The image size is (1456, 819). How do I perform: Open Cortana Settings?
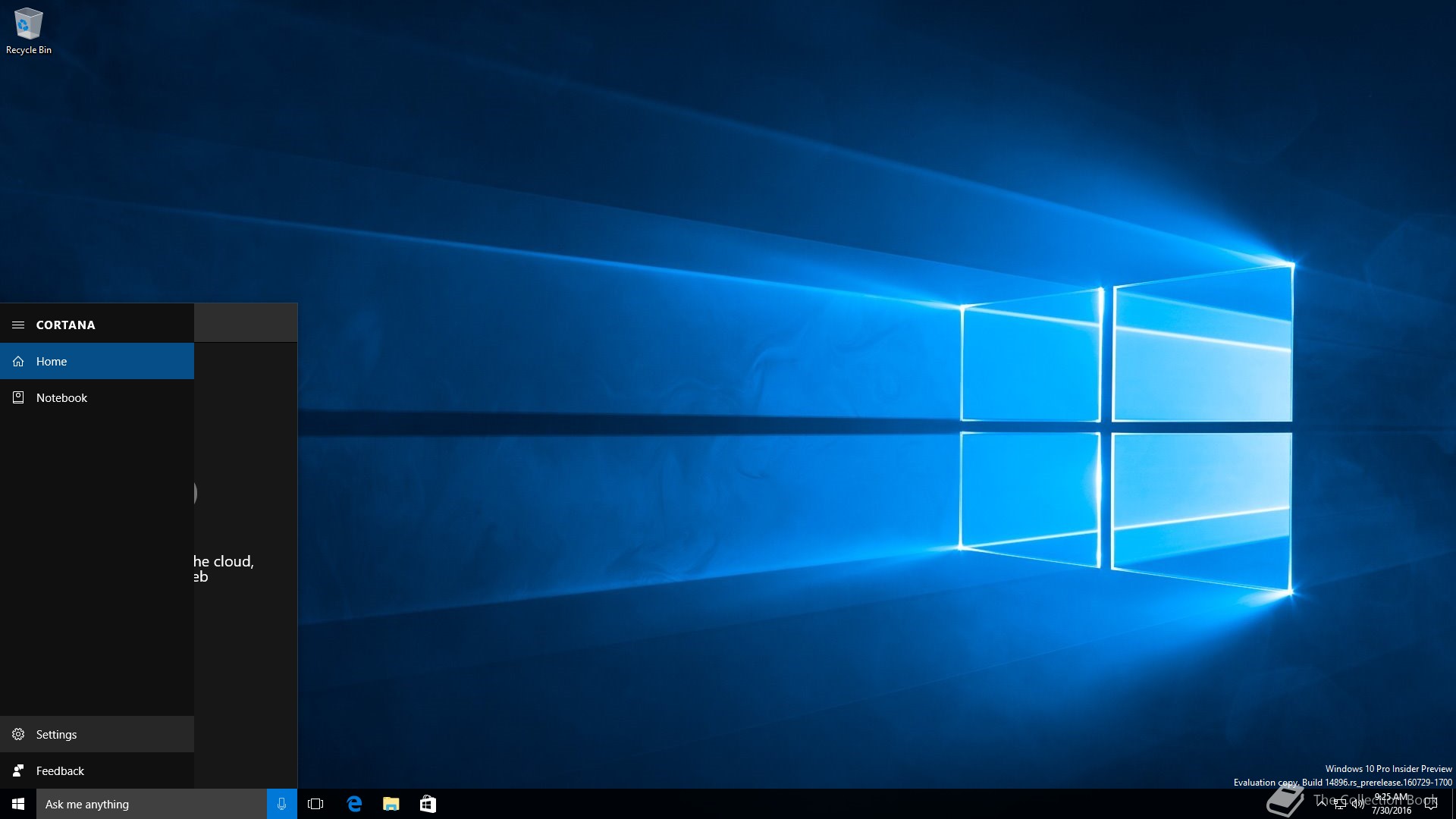(97, 734)
